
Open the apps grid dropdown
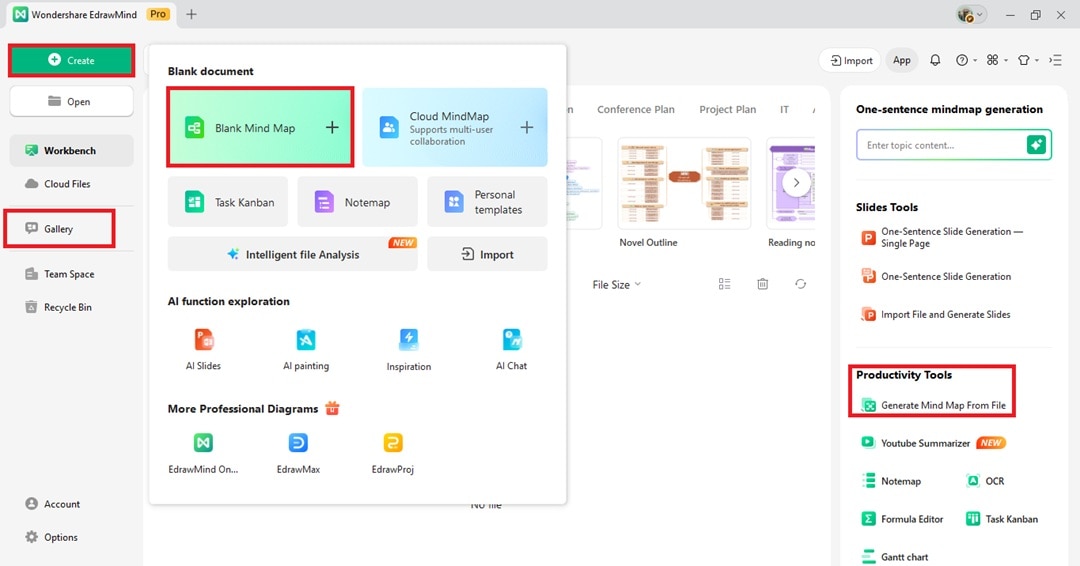coord(996,61)
